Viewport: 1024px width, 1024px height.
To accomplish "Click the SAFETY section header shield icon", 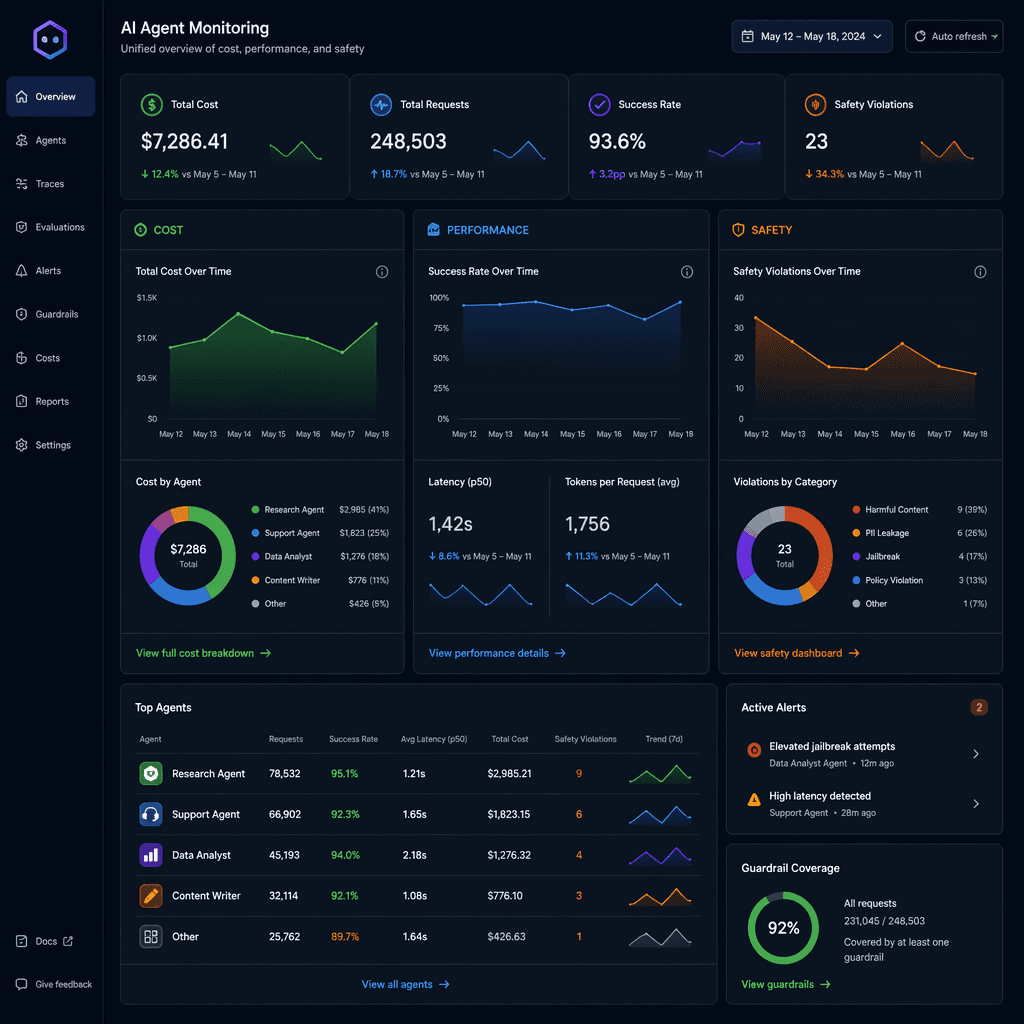I will tap(739, 230).
